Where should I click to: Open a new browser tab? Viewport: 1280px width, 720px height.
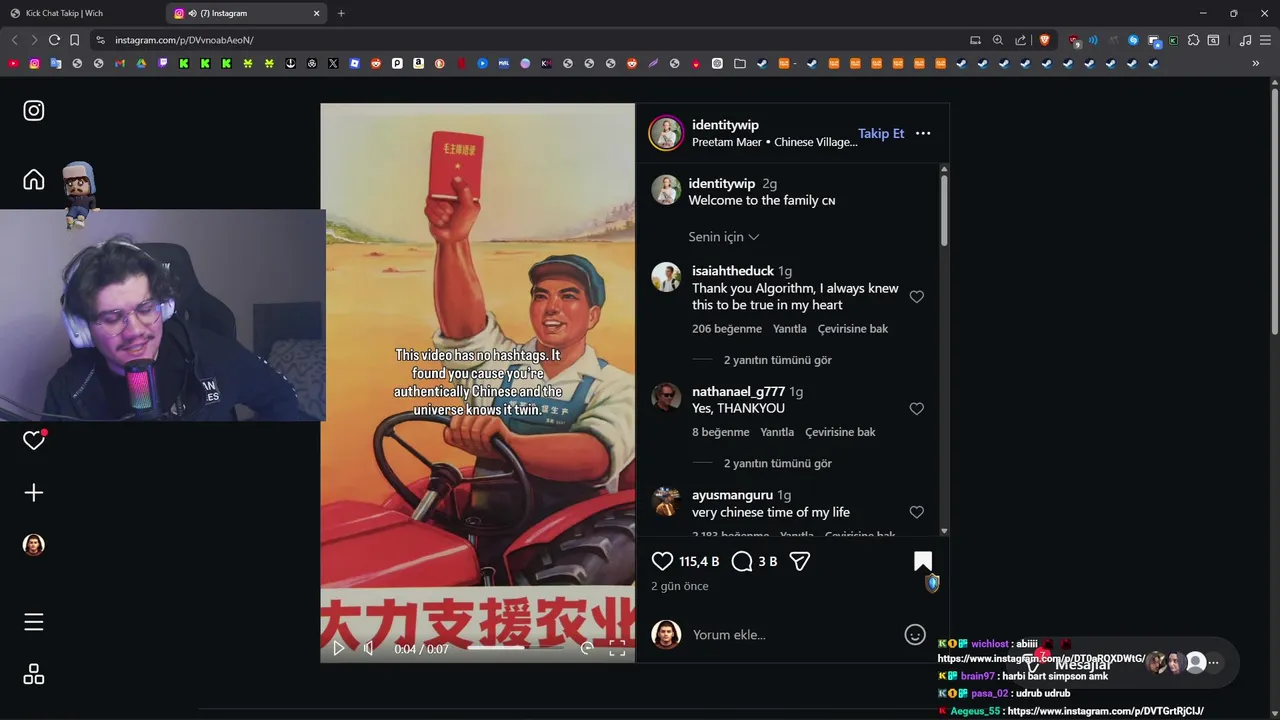pos(341,13)
